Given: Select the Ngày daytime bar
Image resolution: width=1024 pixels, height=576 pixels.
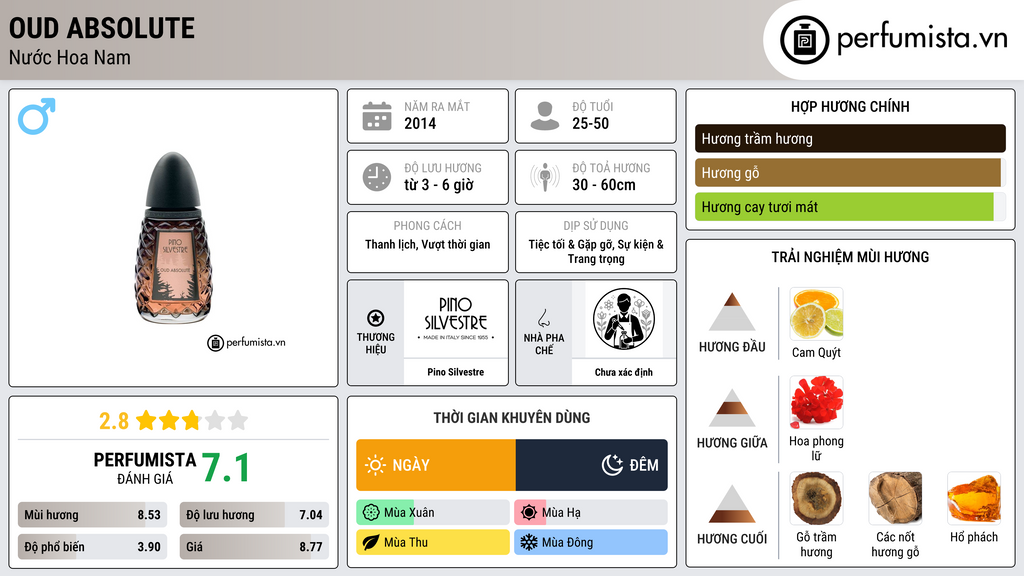Looking at the screenshot, I should pos(436,465).
